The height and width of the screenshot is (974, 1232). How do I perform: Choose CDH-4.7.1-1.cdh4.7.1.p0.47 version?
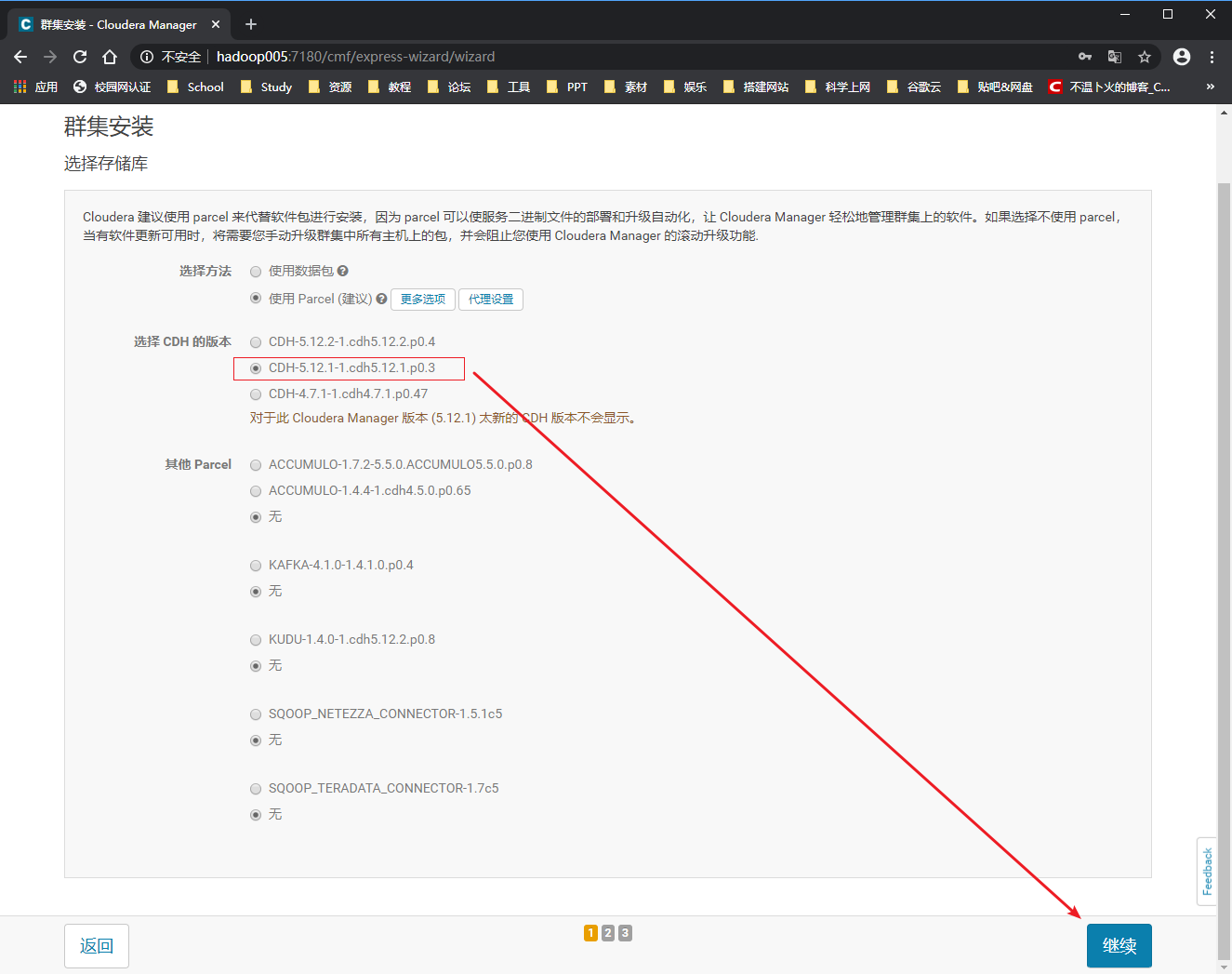pos(256,394)
